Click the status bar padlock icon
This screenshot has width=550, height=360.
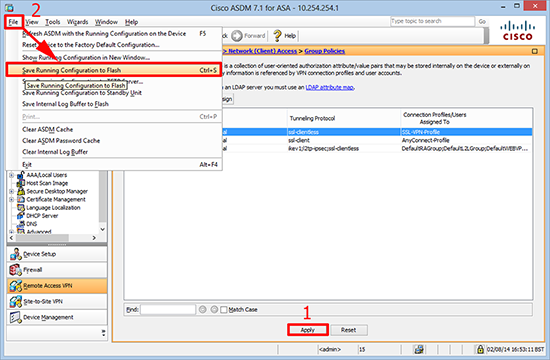[480, 349]
